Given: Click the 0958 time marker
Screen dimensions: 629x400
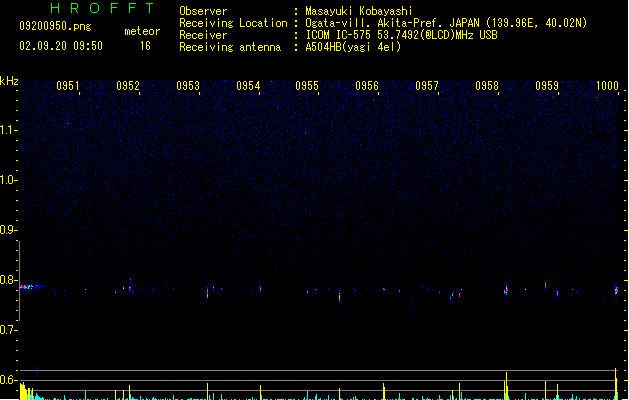Looking at the screenshot, I should pos(487,86).
